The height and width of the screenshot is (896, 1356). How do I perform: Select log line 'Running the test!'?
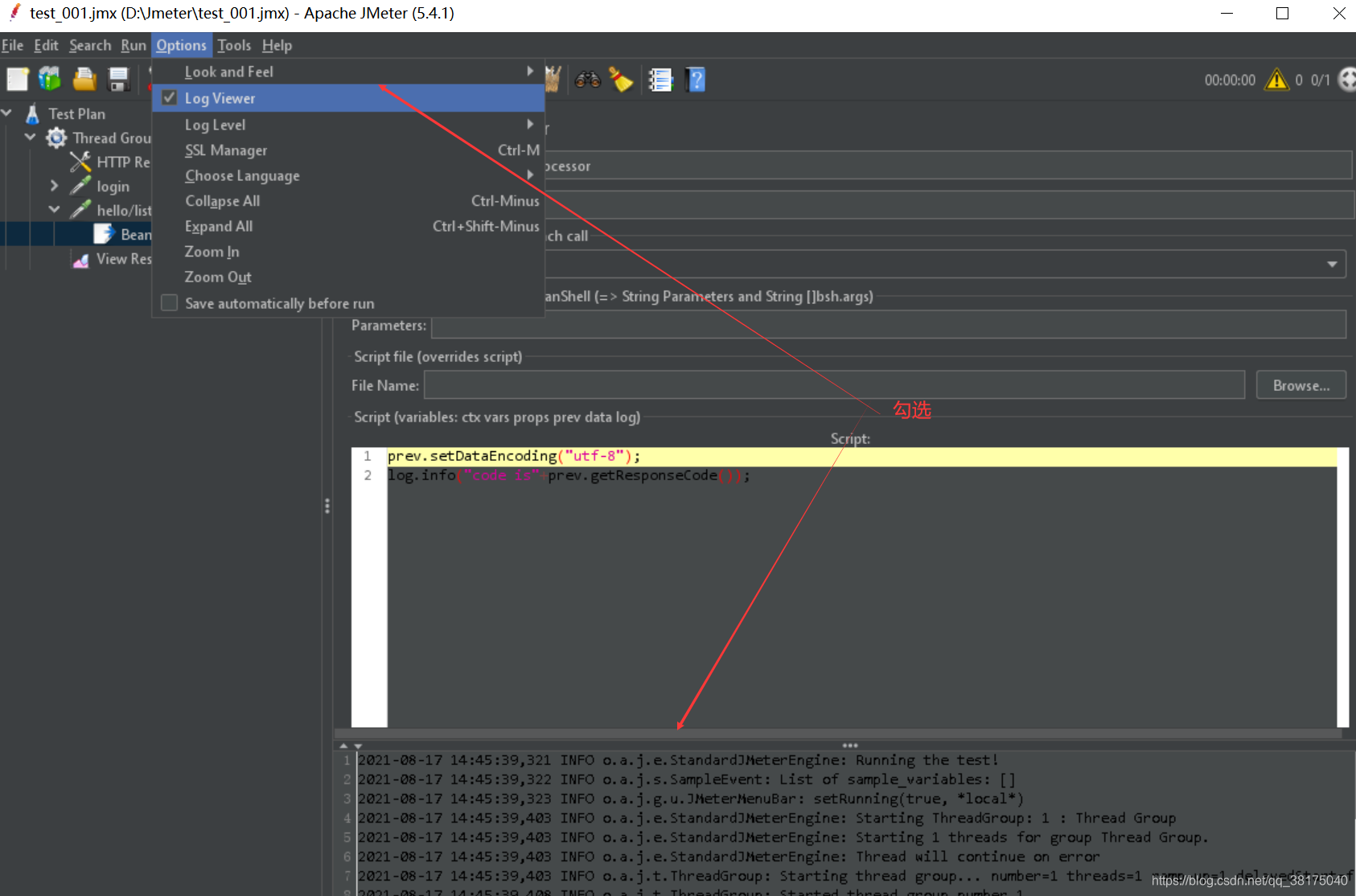tap(678, 760)
